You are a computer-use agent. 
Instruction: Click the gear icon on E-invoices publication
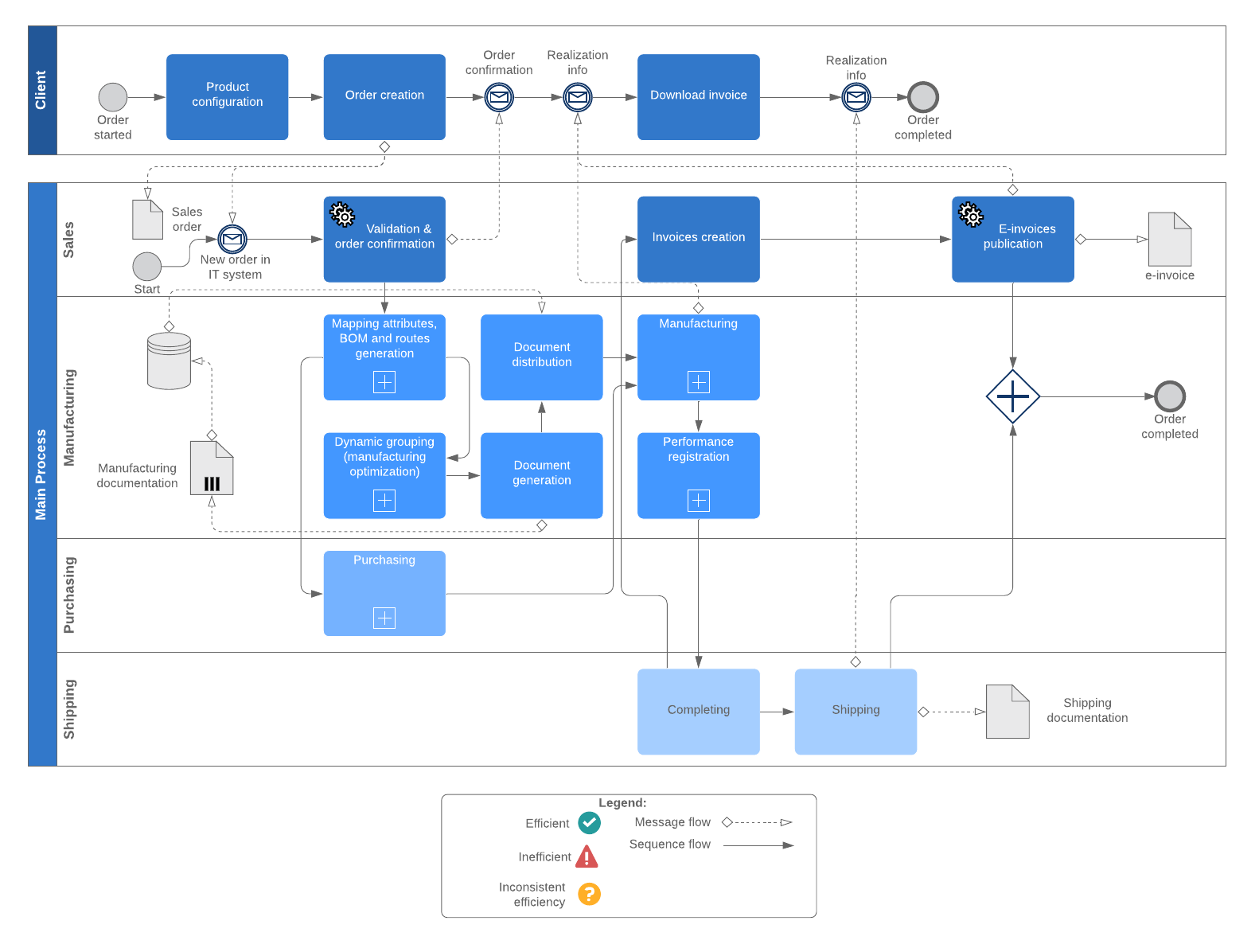point(970,215)
